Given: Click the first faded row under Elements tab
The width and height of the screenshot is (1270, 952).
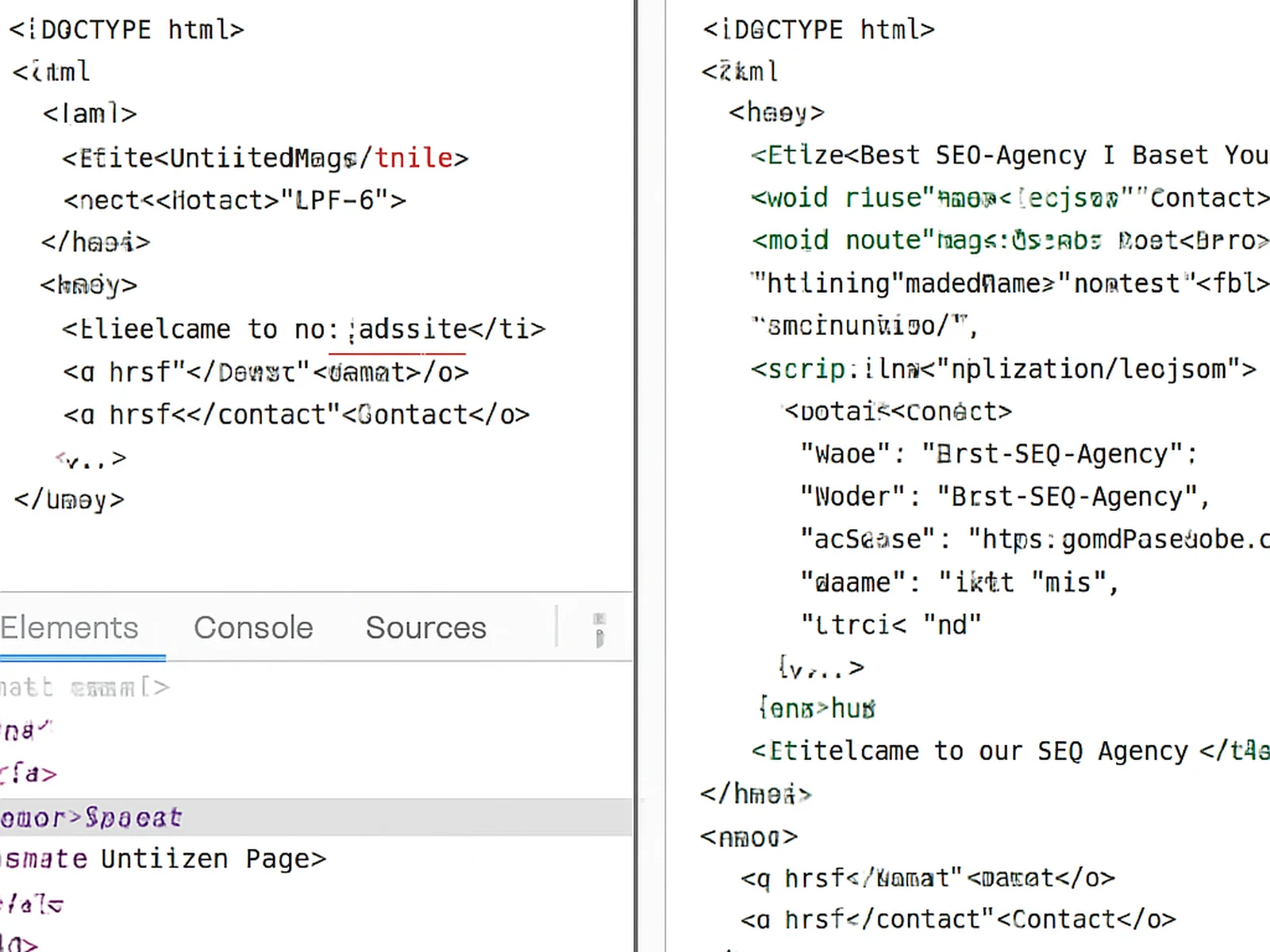Looking at the screenshot, I should pyautogui.click(x=84, y=687).
